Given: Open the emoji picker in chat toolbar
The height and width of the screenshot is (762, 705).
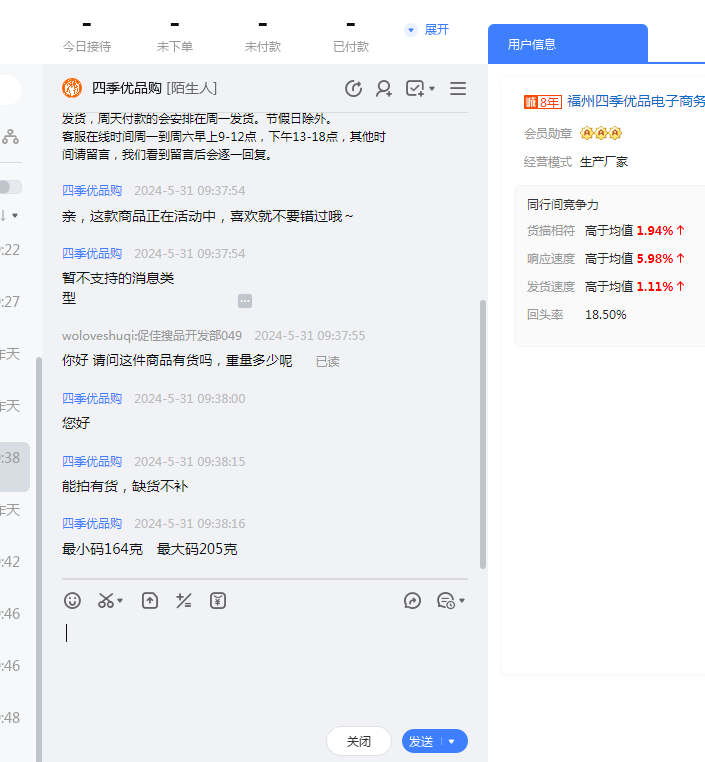Looking at the screenshot, I should (x=72, y=600).
